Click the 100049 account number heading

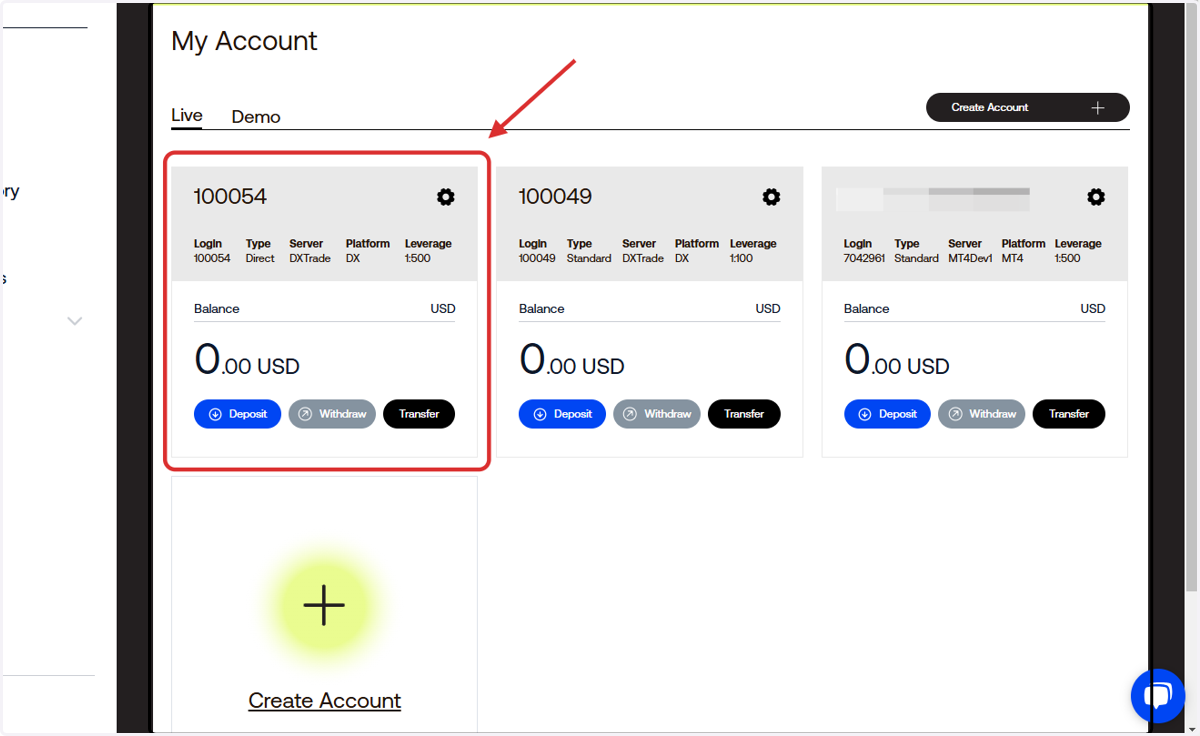pyautogui.click(x=555, y=196)
